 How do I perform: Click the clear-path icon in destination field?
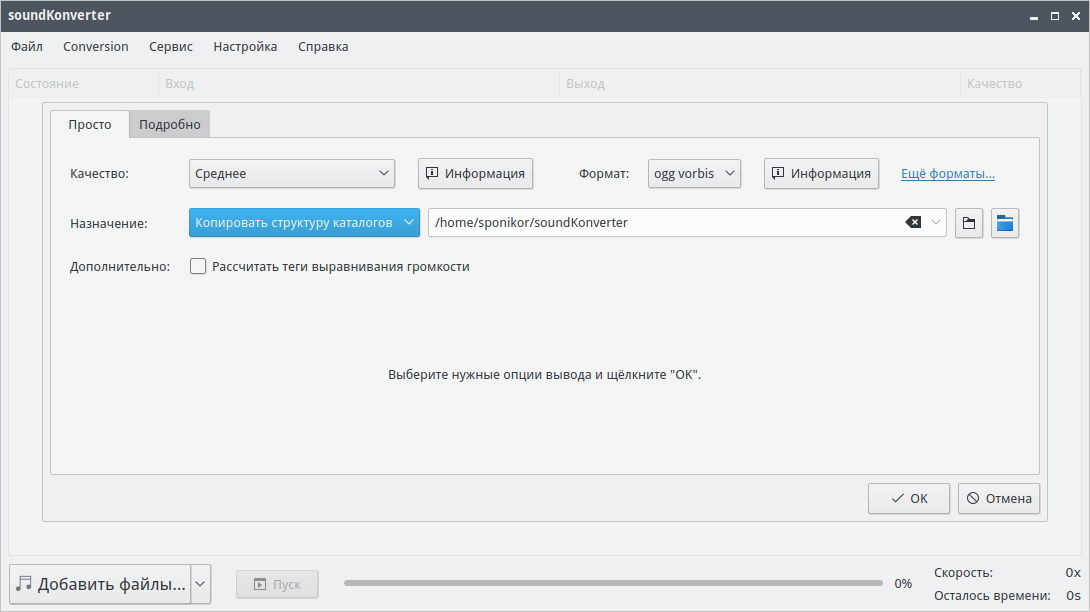913,222
